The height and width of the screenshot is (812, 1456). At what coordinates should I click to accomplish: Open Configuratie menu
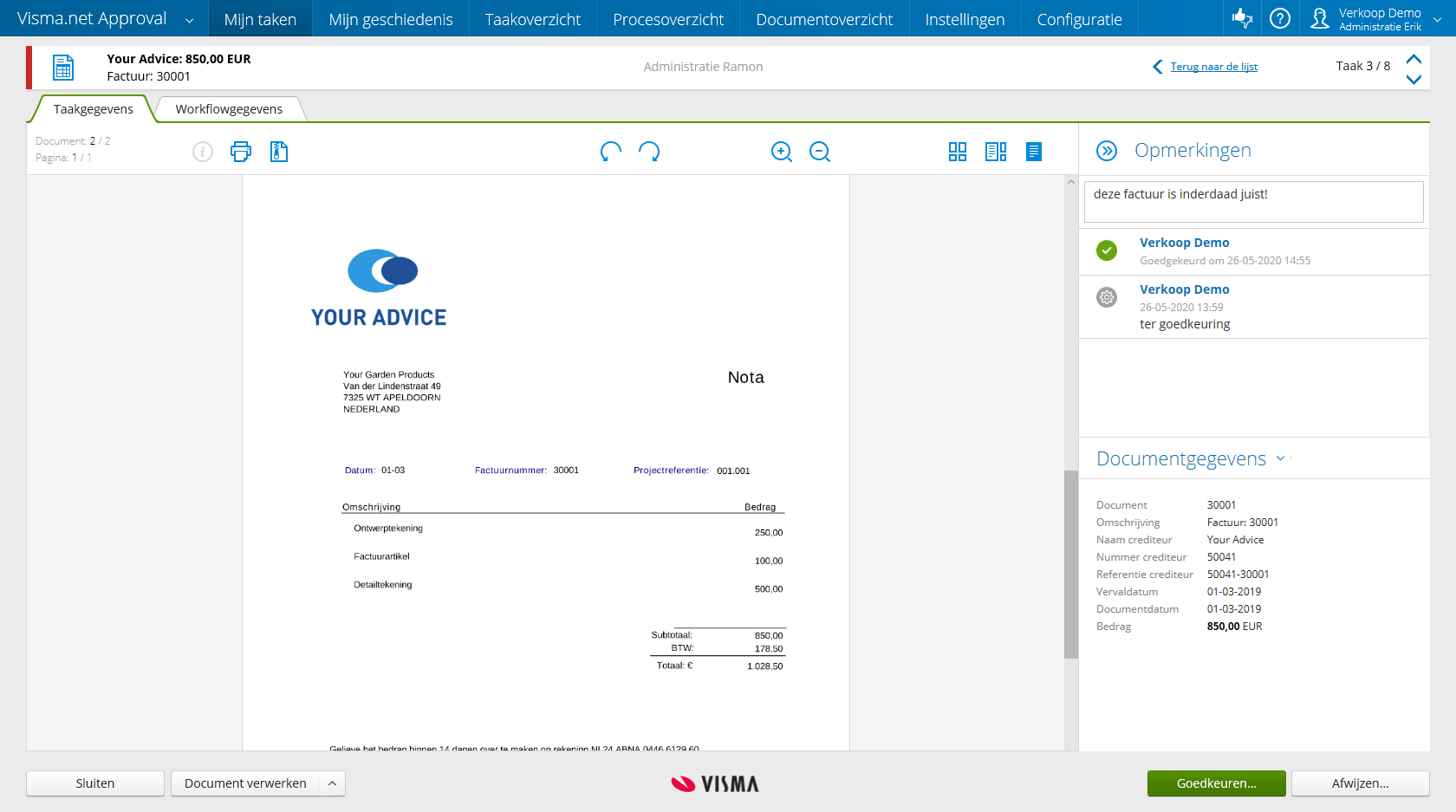click(x=1079, y=18)
